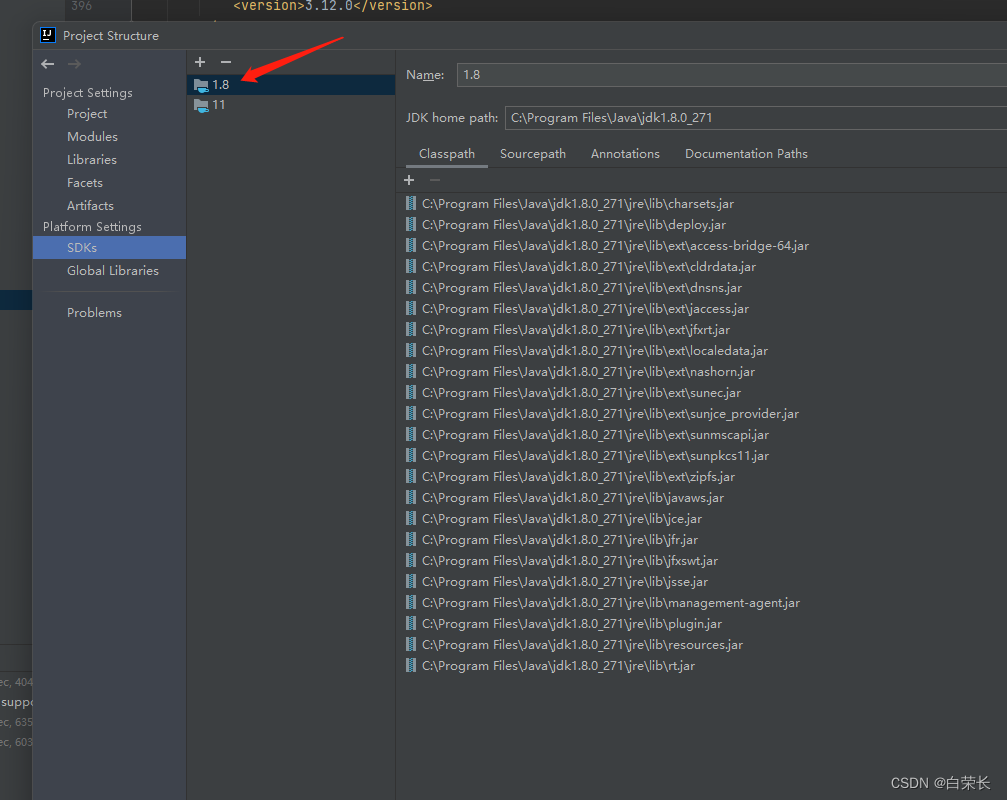Select the 11 SDK in the list
This screenshot has width=1007, height=800.
pyautogui.click(x=216, y=104)
